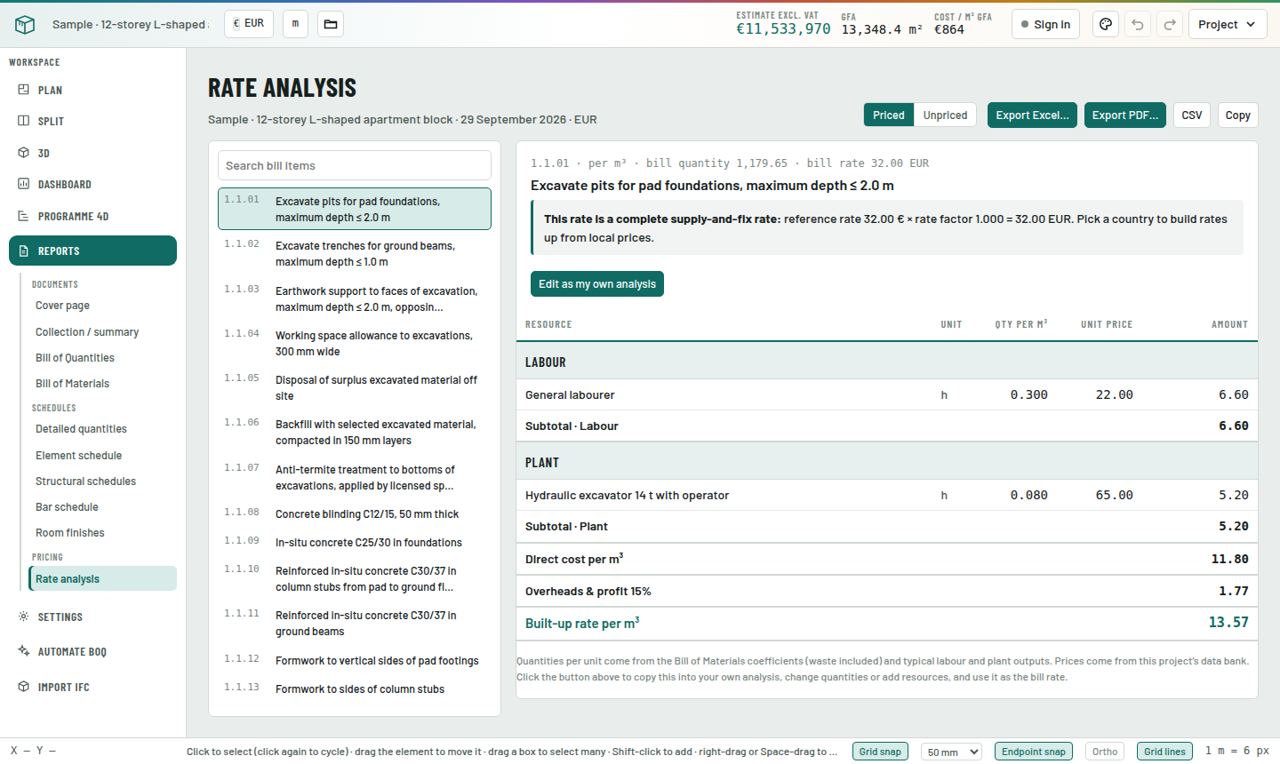The image size is (1280, 764).
Task: Click the app logo cube icon
Action: click(25, 24)
